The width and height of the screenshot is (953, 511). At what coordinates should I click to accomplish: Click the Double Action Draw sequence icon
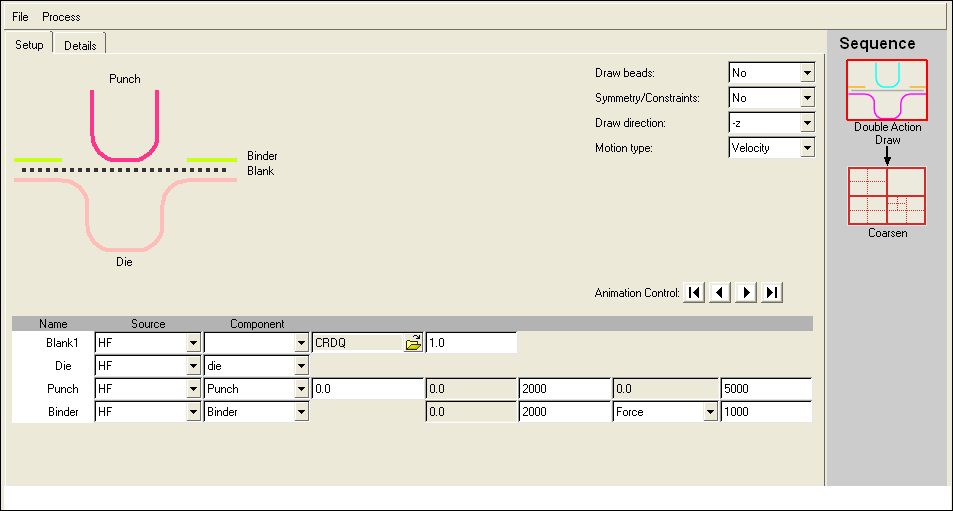click(887, 90)
